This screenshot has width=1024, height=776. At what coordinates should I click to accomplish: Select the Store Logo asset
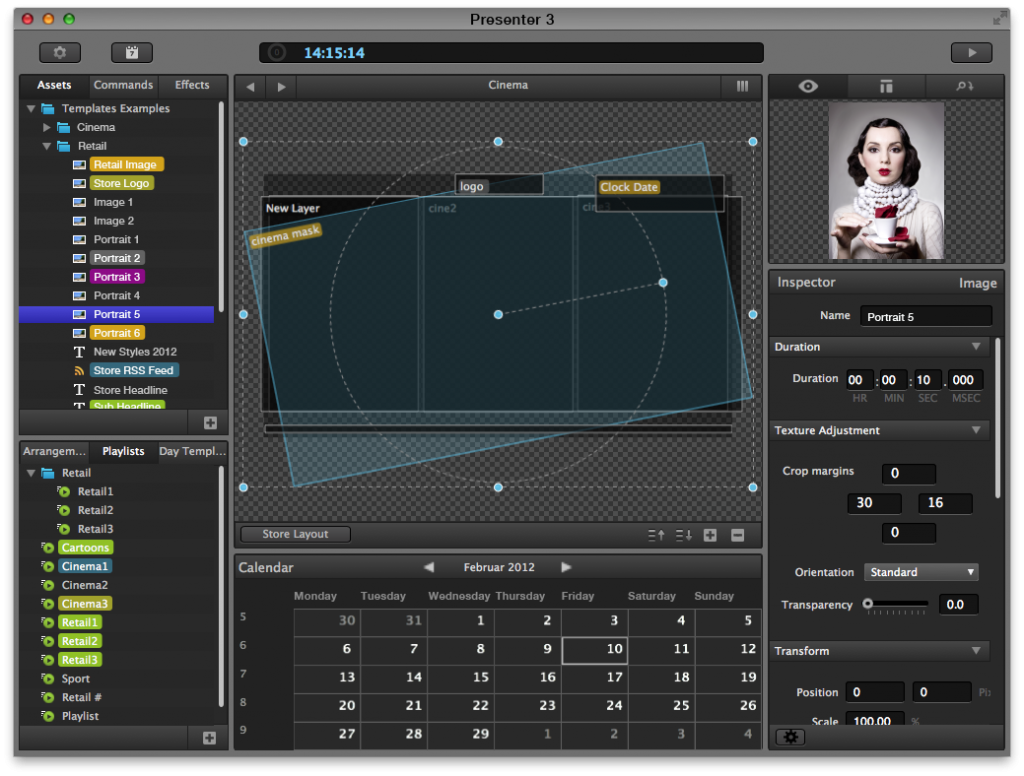point(121,184)
